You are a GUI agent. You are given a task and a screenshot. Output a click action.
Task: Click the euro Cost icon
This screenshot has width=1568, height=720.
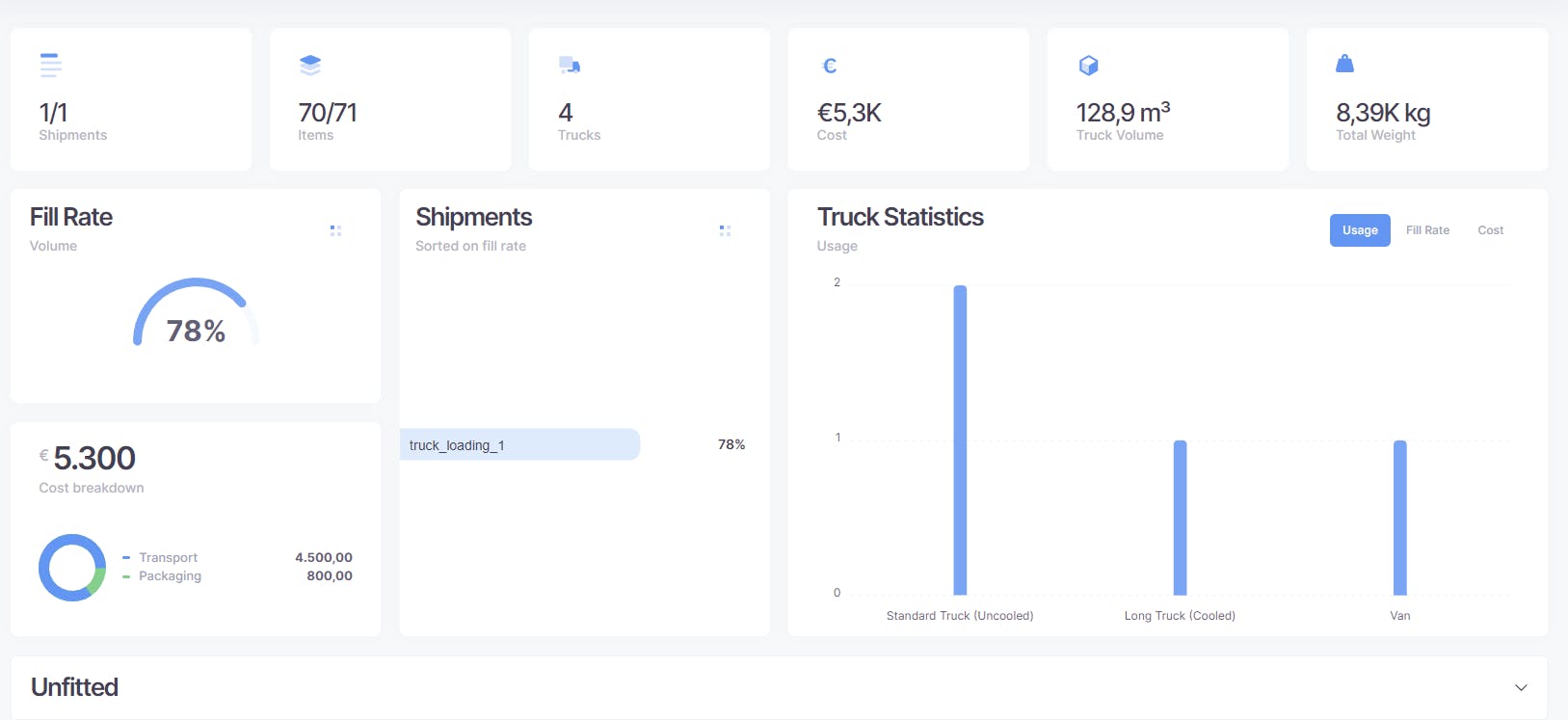(829, 66)
